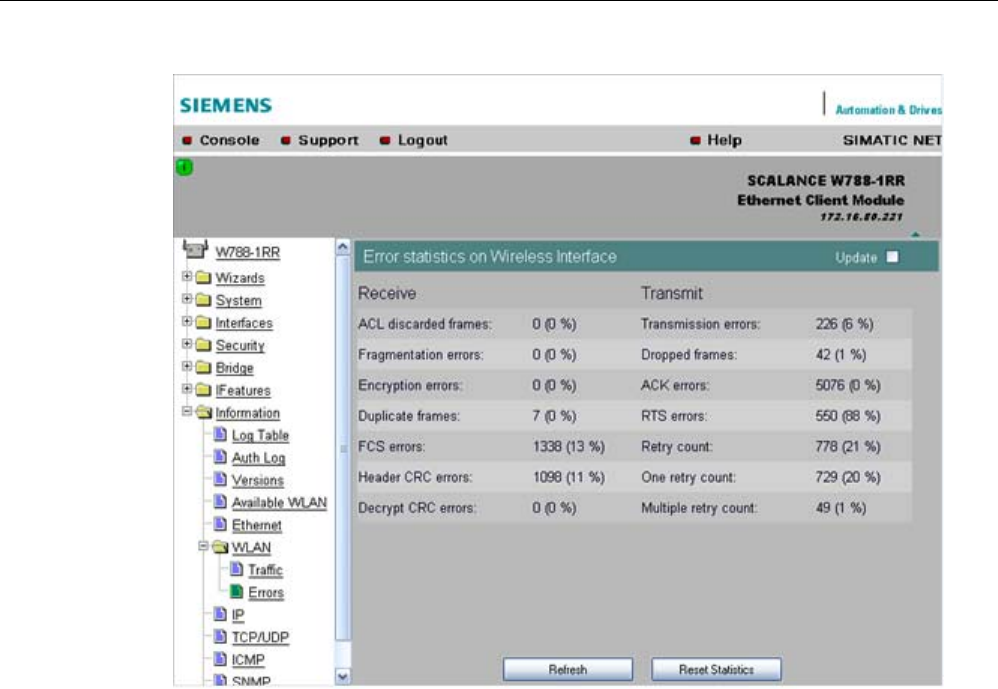
Task: Open the TCP/UDP link
Action: point(260,637)
